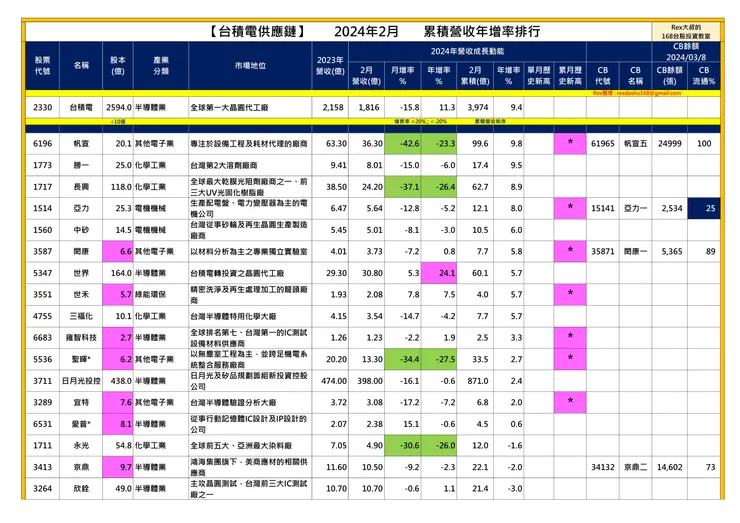Click the CB餘額 2024/03/8 header
The image size is (740, 523).
686,51
